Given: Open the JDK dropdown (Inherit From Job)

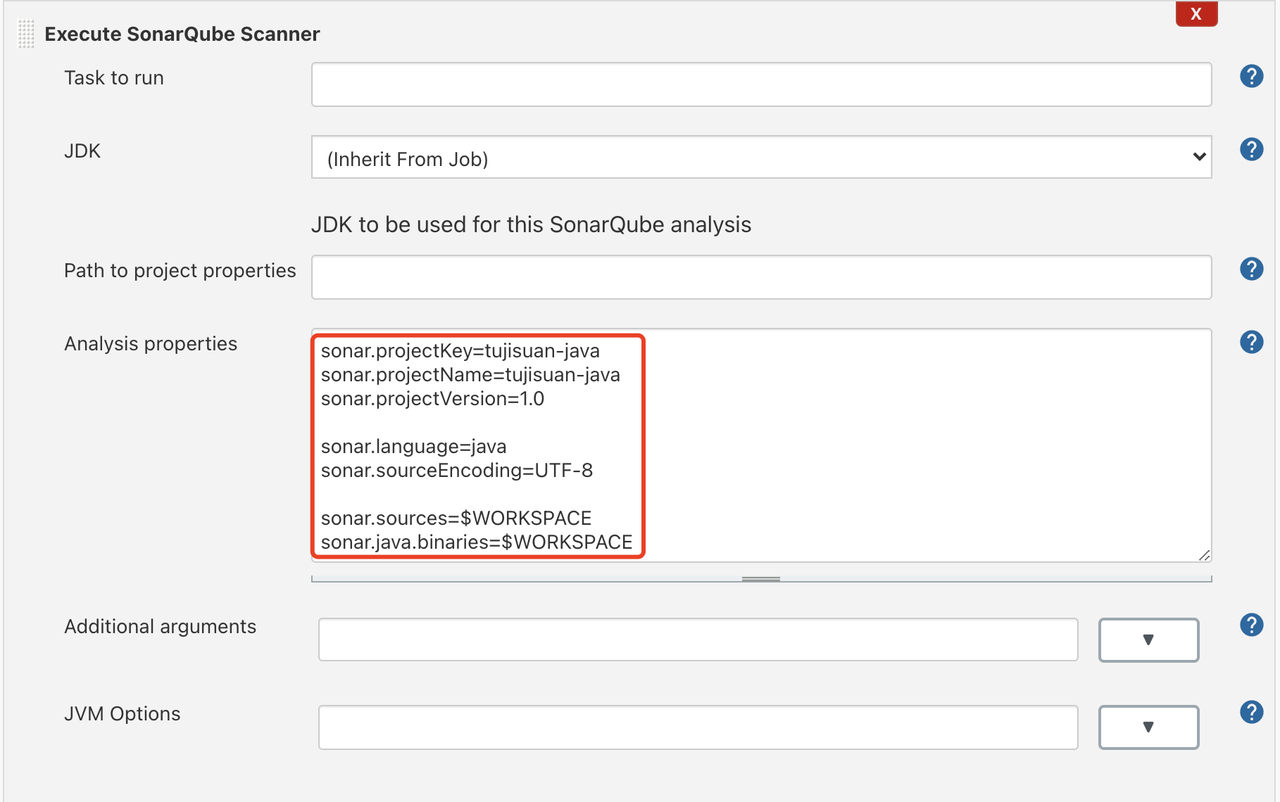Looking at the screenshot, I should pyautogui.click(x=761, y=158).
